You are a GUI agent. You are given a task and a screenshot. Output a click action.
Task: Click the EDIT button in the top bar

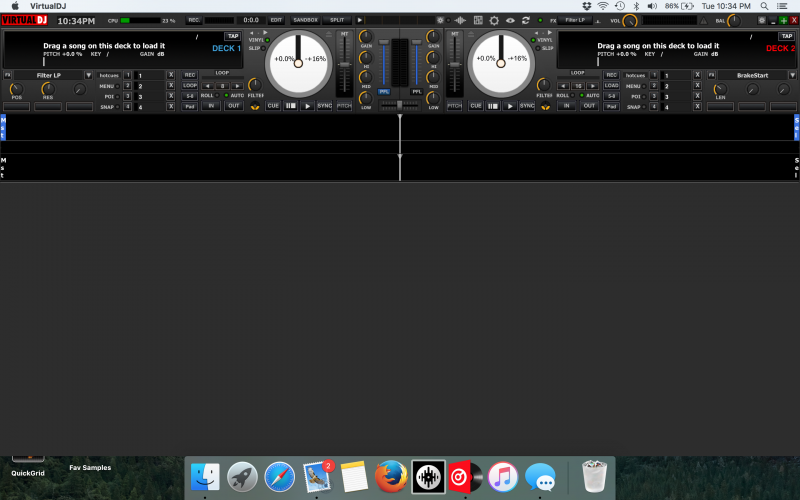(276, 20)
